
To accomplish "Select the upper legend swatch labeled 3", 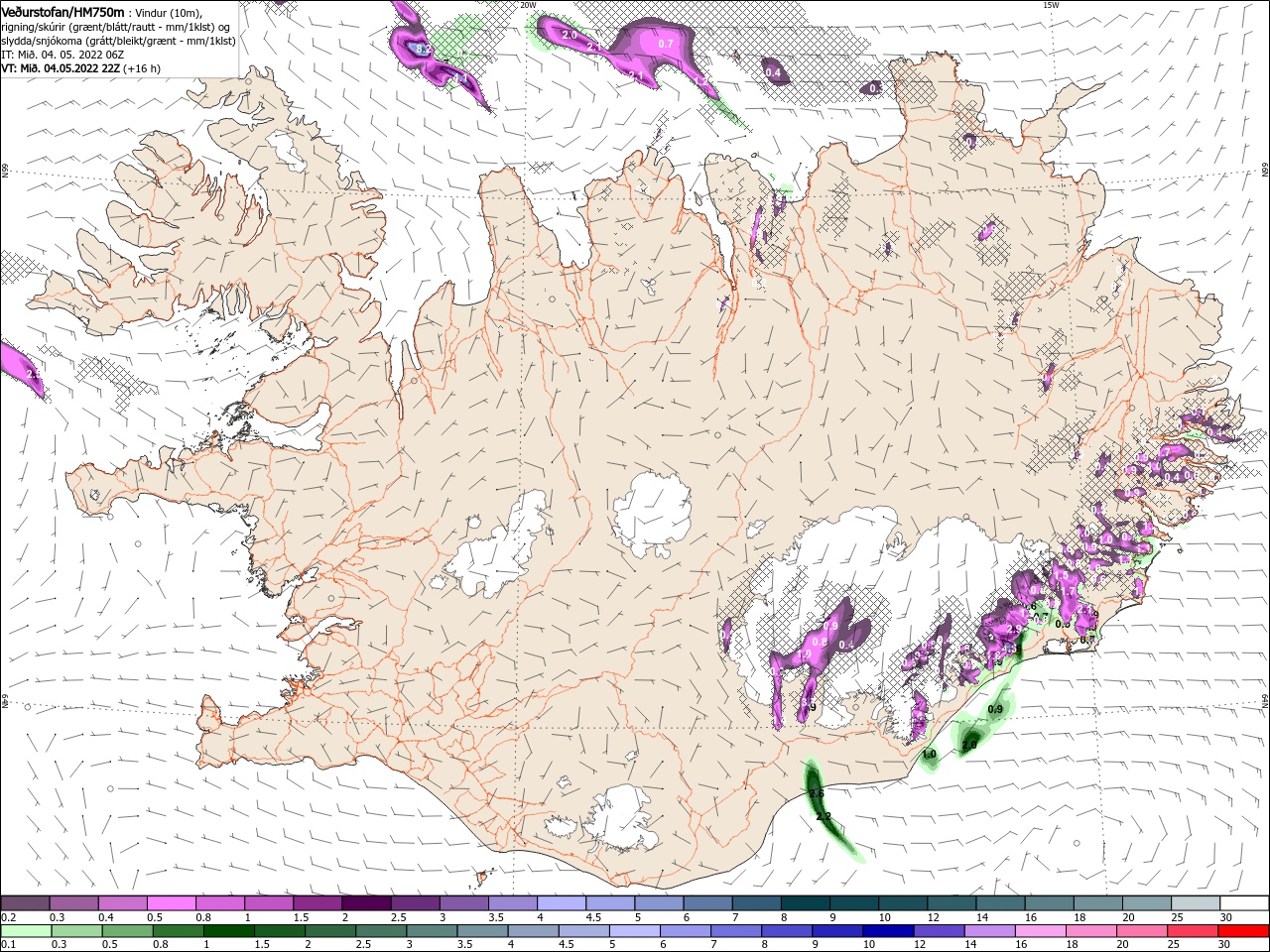I will [x=462, y=902].
